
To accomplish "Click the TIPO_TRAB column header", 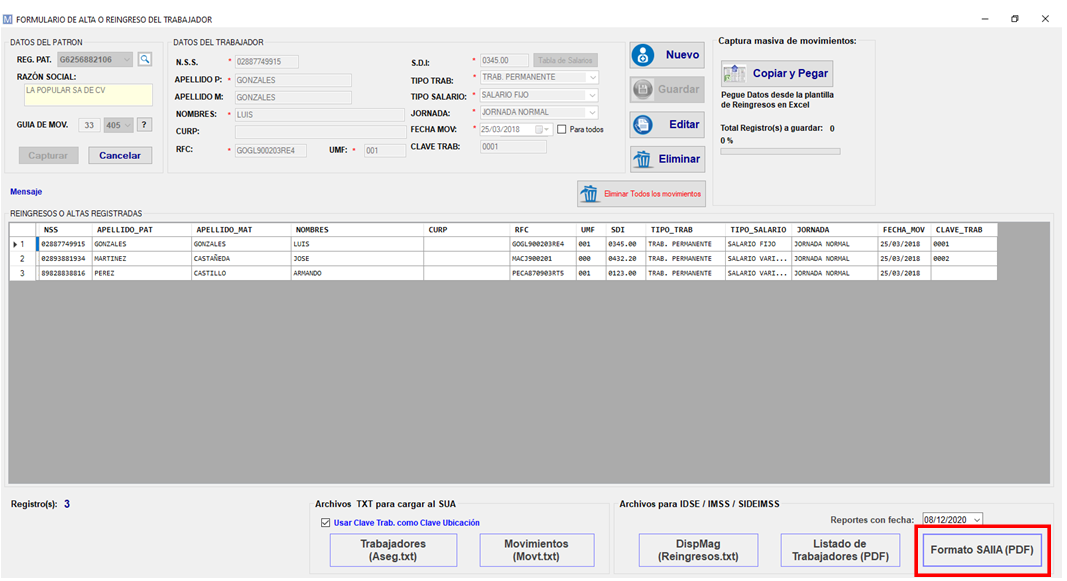I will click(684, 230).
